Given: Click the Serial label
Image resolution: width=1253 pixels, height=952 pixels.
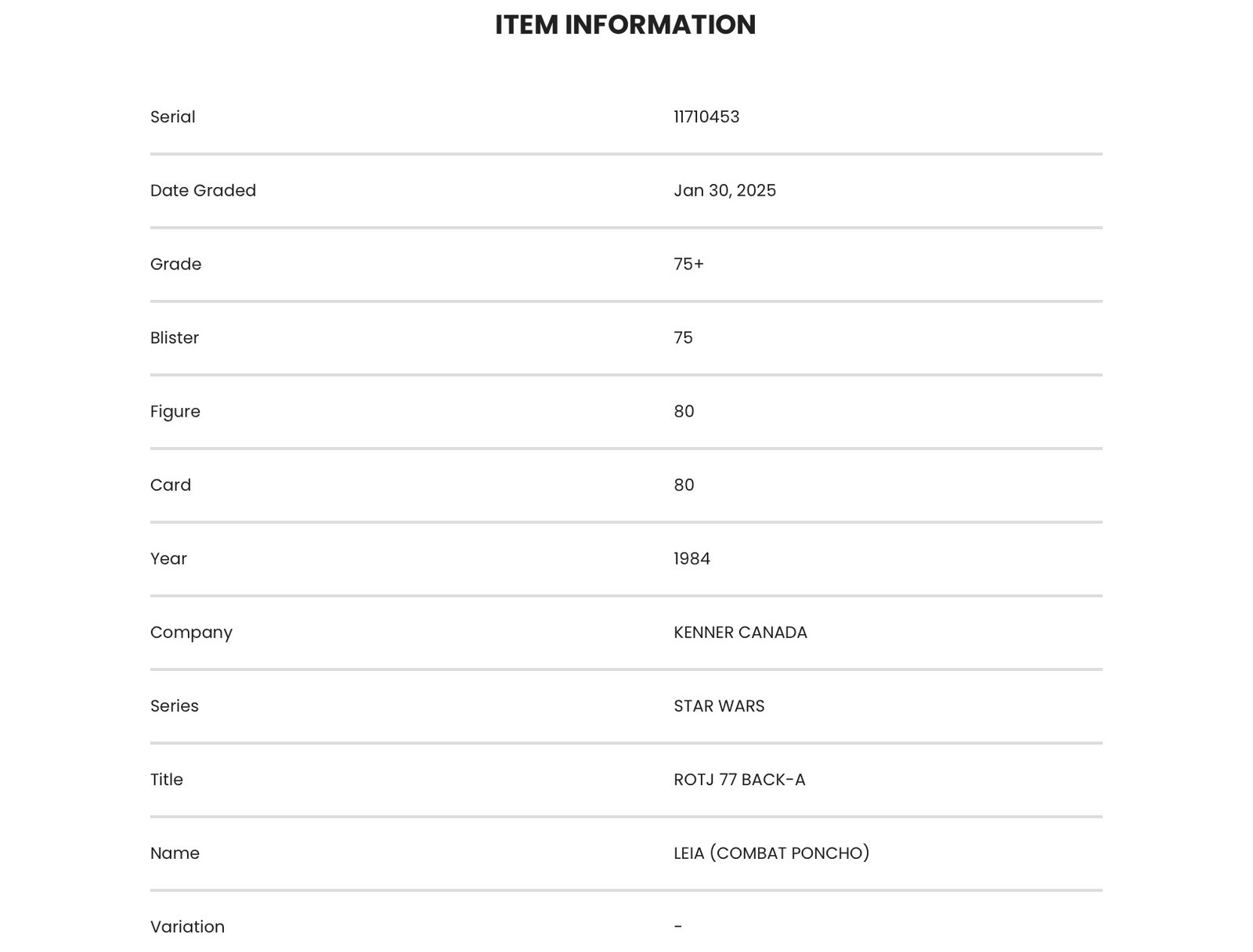Looking at the screenshot, I should pos(173,117).
